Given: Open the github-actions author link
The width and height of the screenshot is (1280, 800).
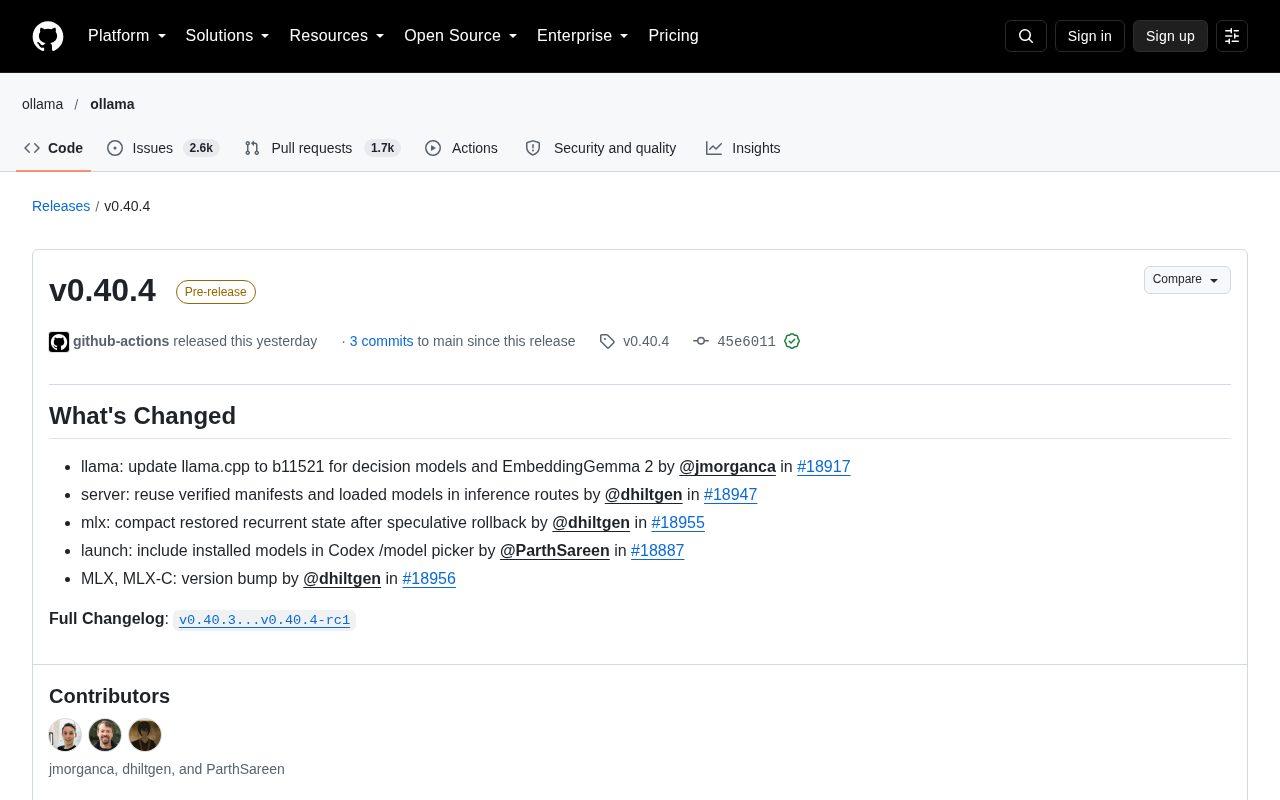Looking at the screenshot, I should (121, 341).
